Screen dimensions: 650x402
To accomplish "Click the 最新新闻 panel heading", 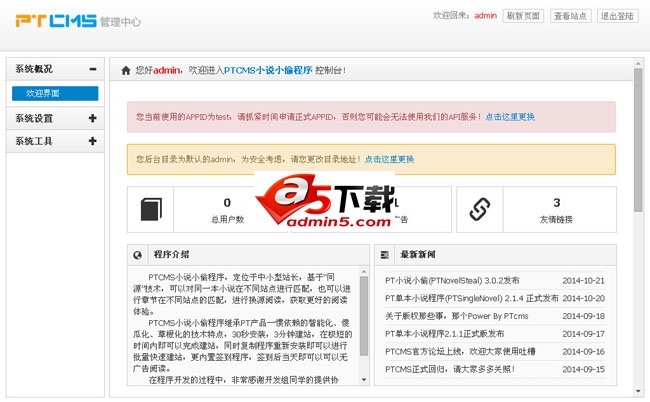I will tap(418, 254).
